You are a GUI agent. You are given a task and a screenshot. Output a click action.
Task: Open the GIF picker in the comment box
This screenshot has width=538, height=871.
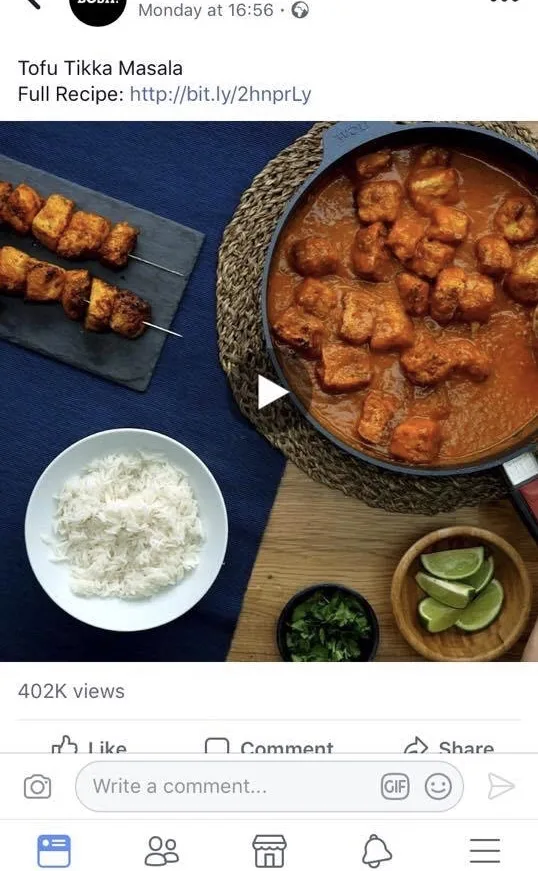[395, 786]
